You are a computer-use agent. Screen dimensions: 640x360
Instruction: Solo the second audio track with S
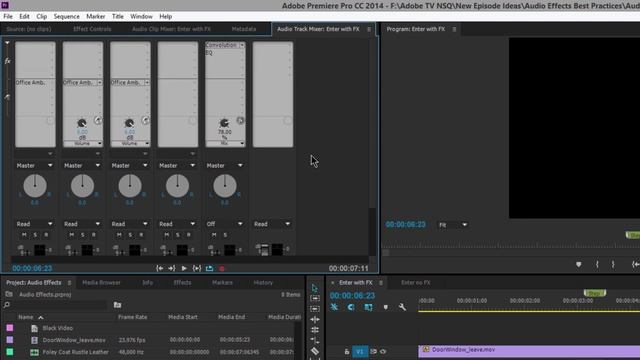[x=83, y=235]
